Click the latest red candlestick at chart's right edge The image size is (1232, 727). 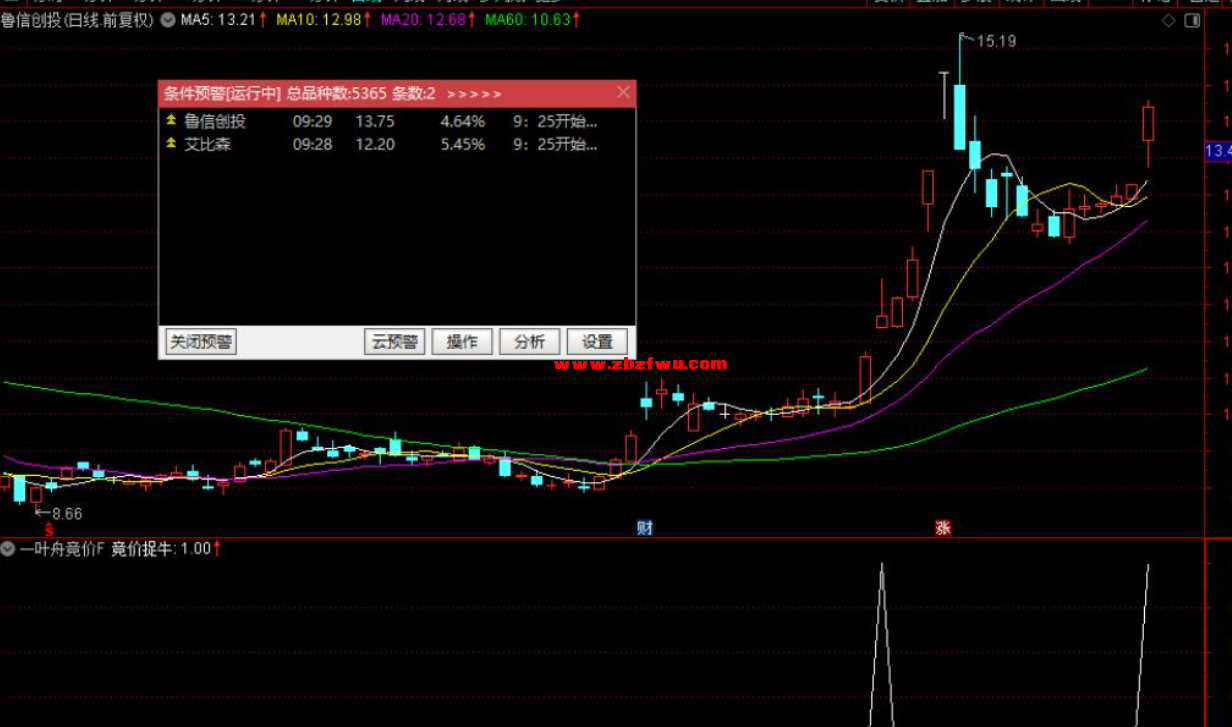[x=1148, y=124]
